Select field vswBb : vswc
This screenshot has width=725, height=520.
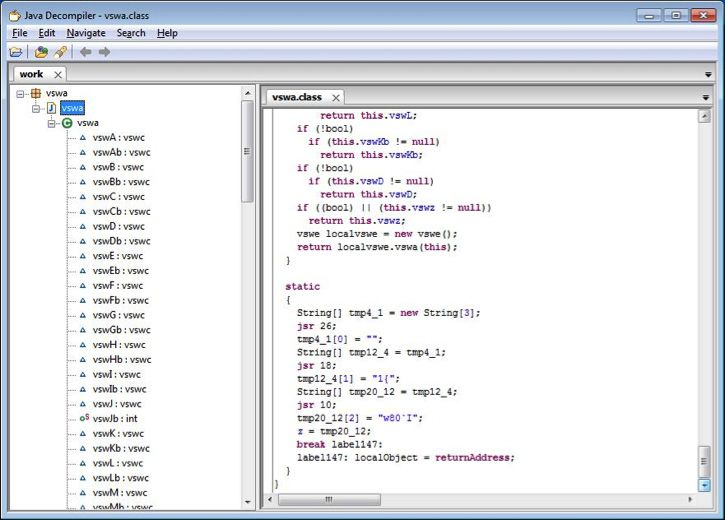pyautogui.click(x=121, y=182)
